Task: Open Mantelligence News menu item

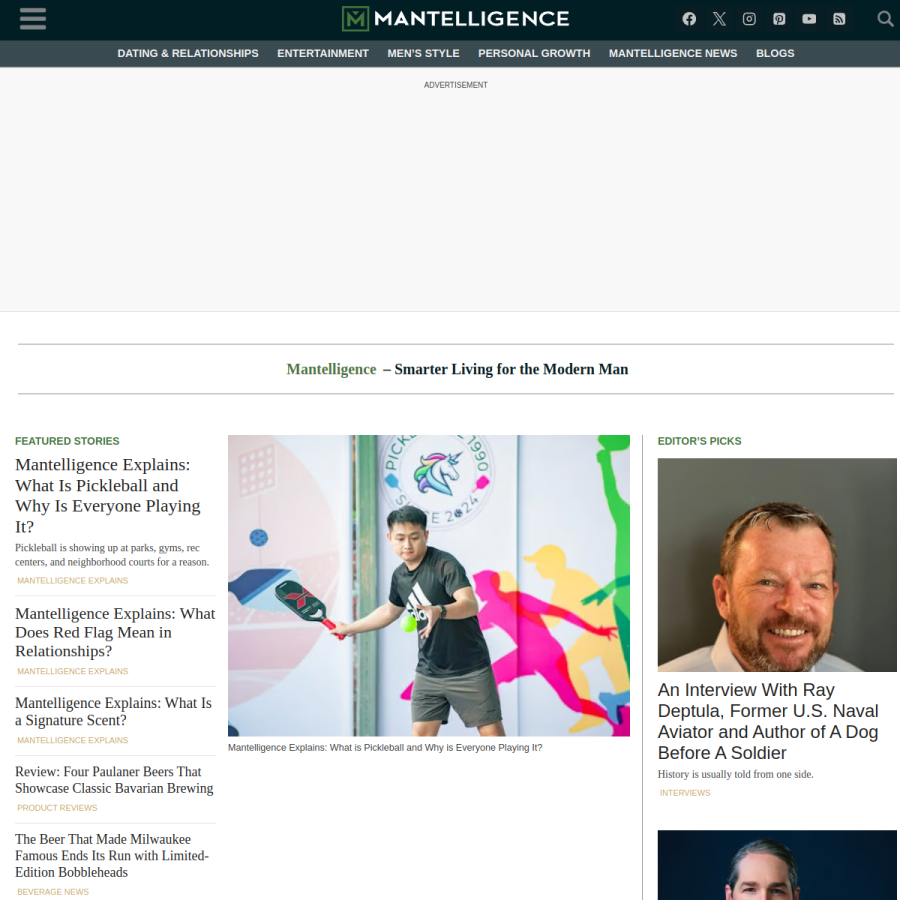Action: click(x=673, y=53)
